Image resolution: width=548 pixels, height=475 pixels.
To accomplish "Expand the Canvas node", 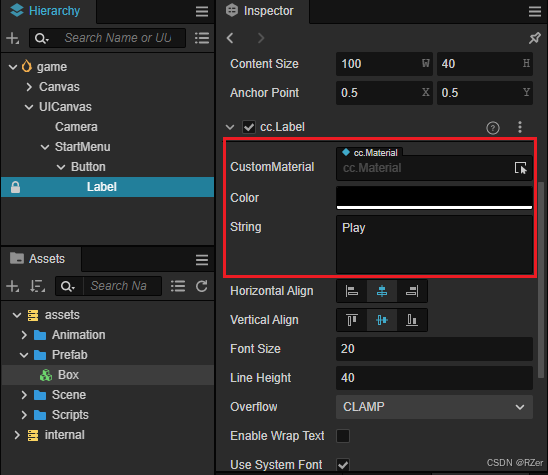I will (29, 87).
